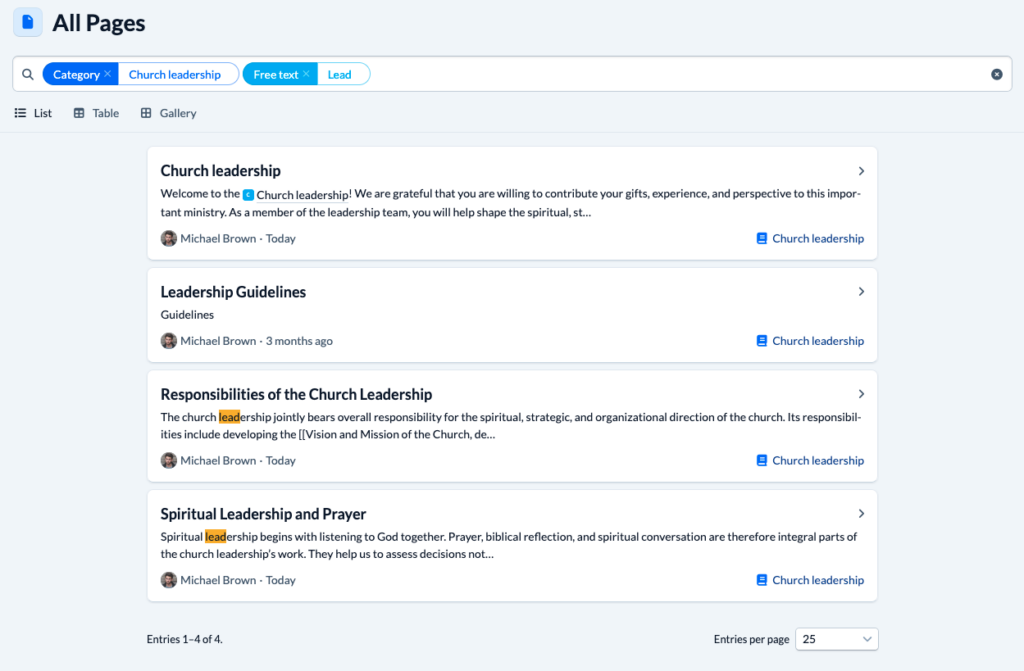The height and width of the screenshot is (671, 1024).
Task: Remove the Category filter chip
Action: coord(108,74)
